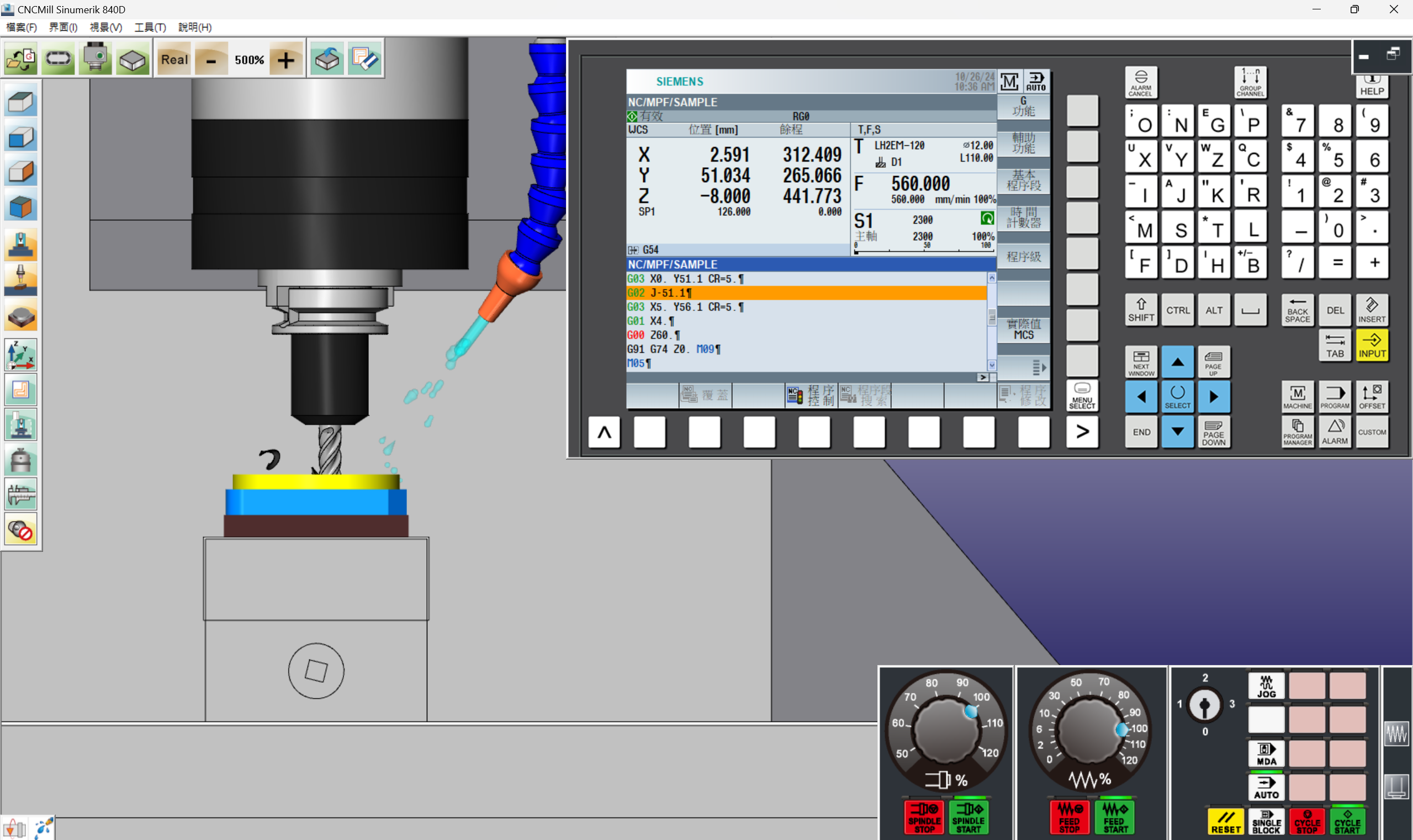Click yellow RESET button
1413x840 pixels.
click(x=1226, y=821)
